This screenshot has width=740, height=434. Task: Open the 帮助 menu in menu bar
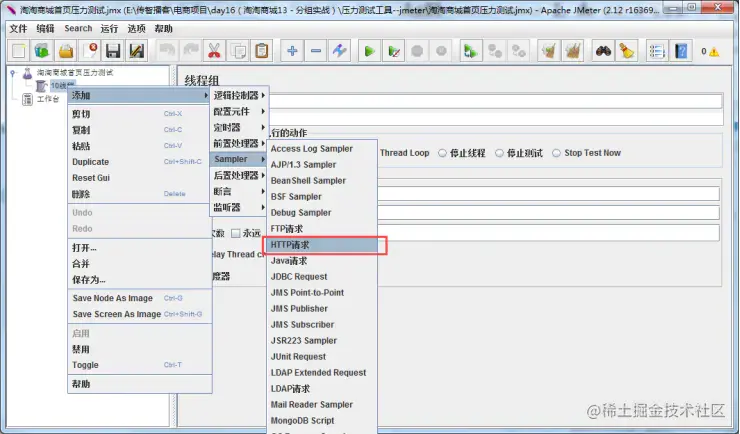[x=163, y=29]
